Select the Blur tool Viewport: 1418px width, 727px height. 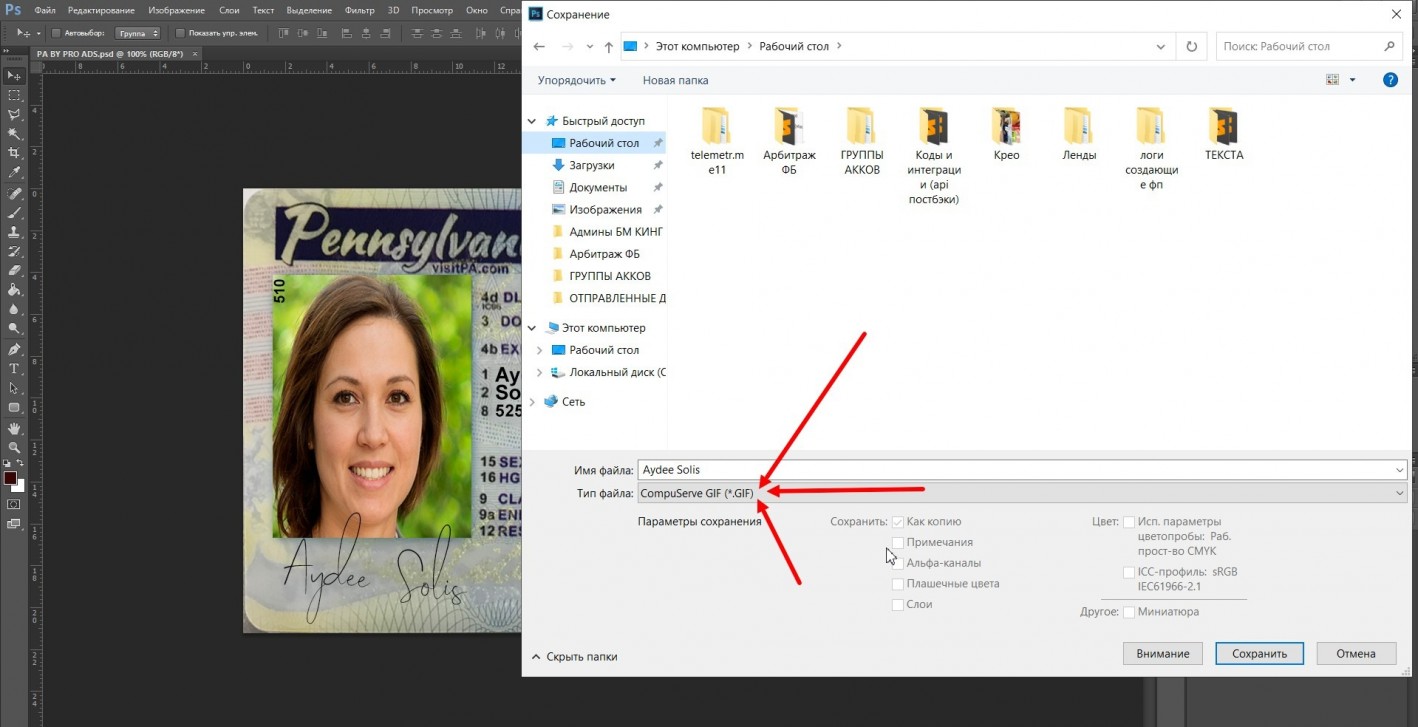(14, 309)
